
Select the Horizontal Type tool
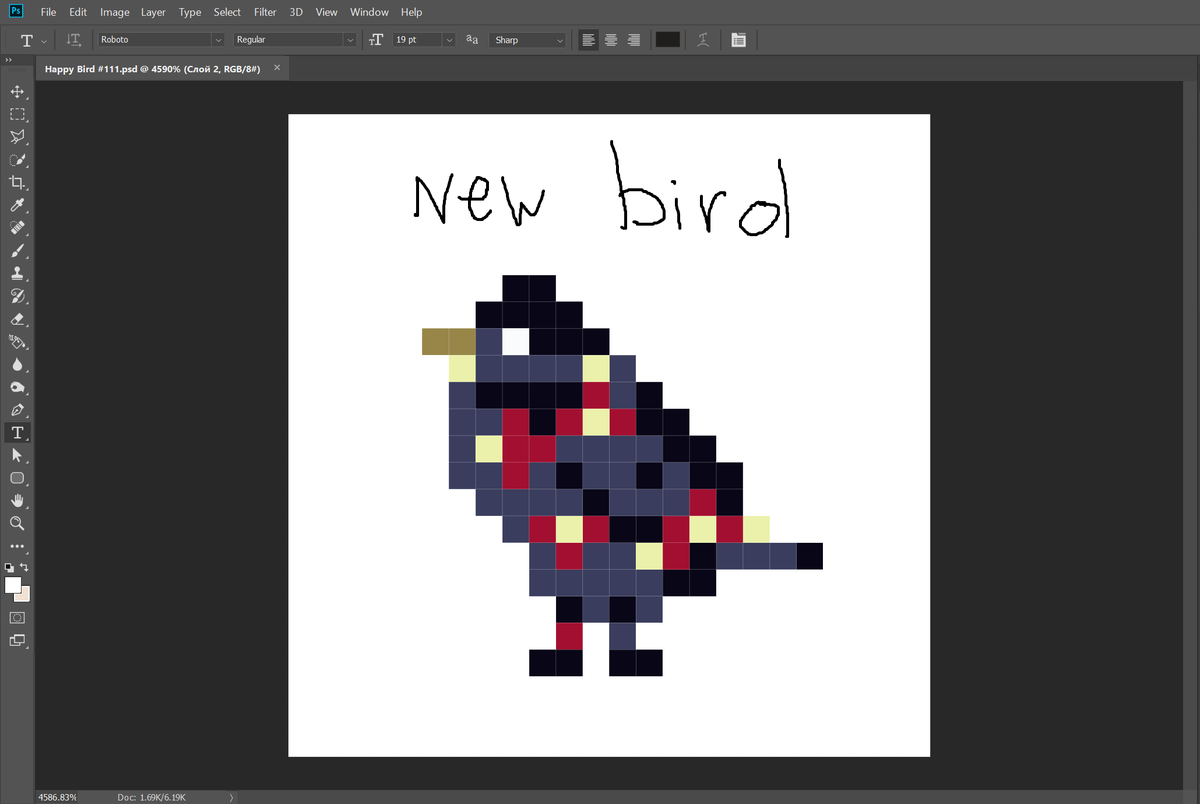tap(17, 433)
